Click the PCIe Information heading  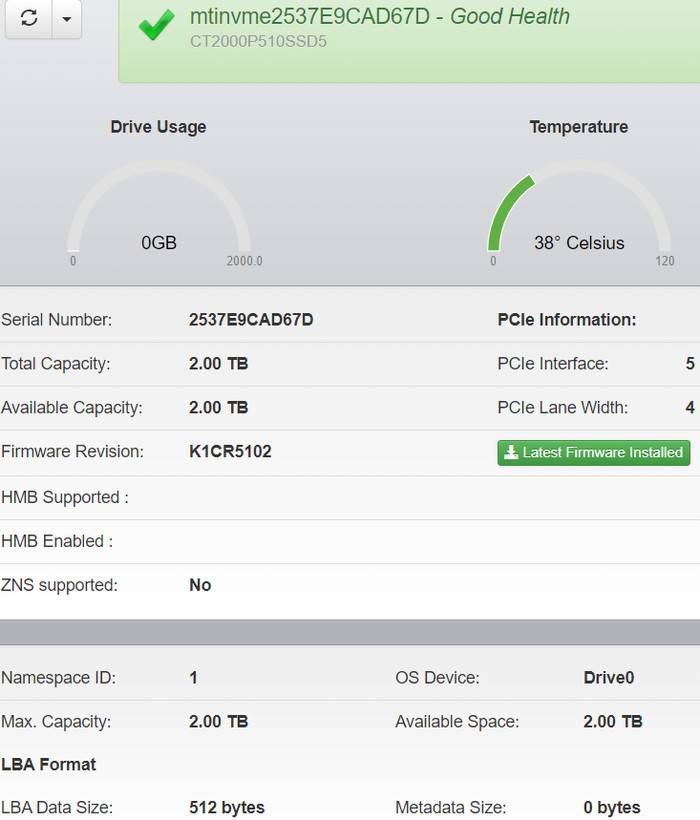(x=566, y=320)
